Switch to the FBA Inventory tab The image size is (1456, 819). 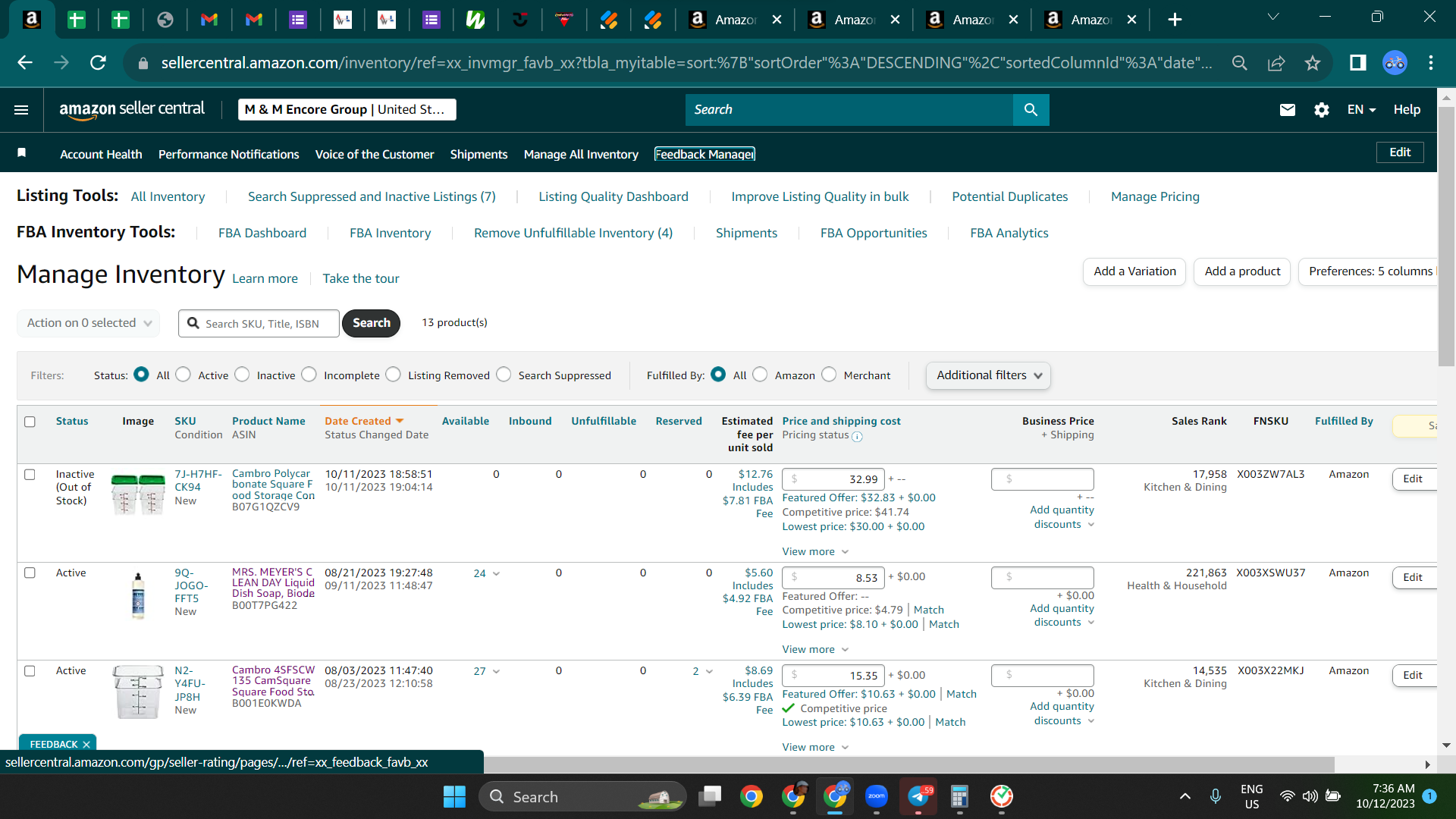[390, 234]
